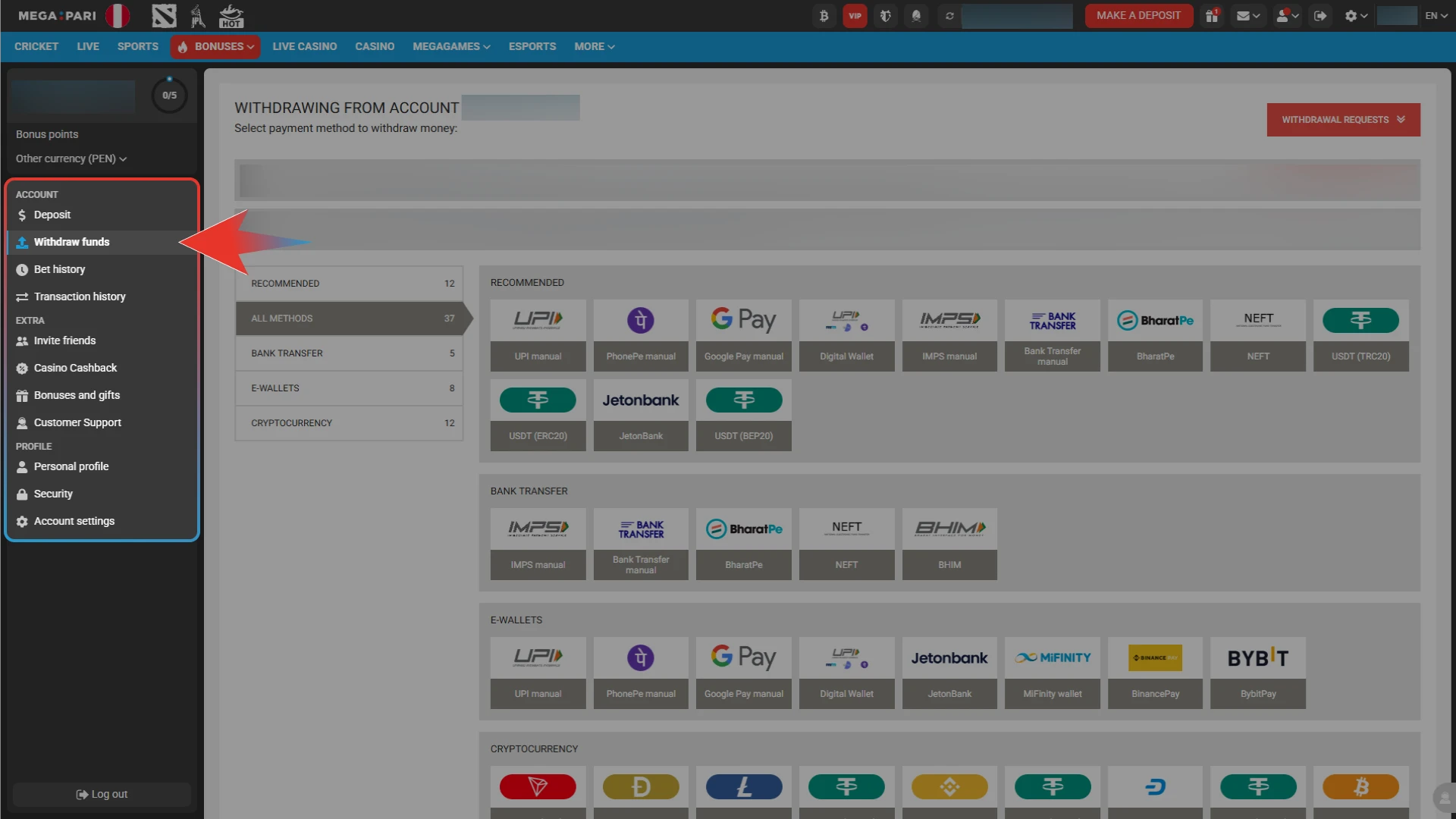Click the Casino Cashback icon
Viewport: 1456px width, 819px height.
[22, 369]
